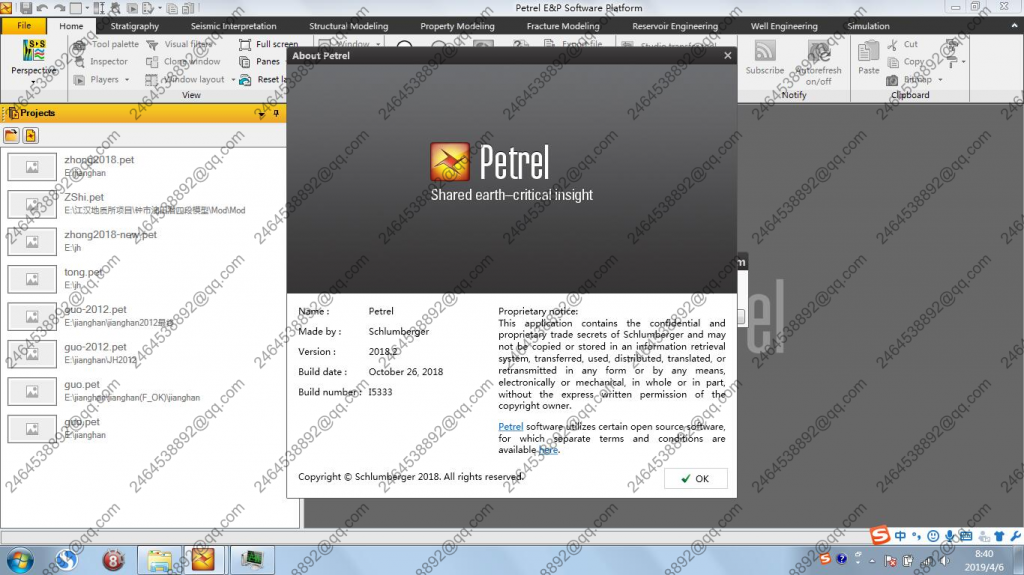This screenshot has width=1024, height=575.
Task: Switch to the Property Modeling tab
Action: [457, 26]
